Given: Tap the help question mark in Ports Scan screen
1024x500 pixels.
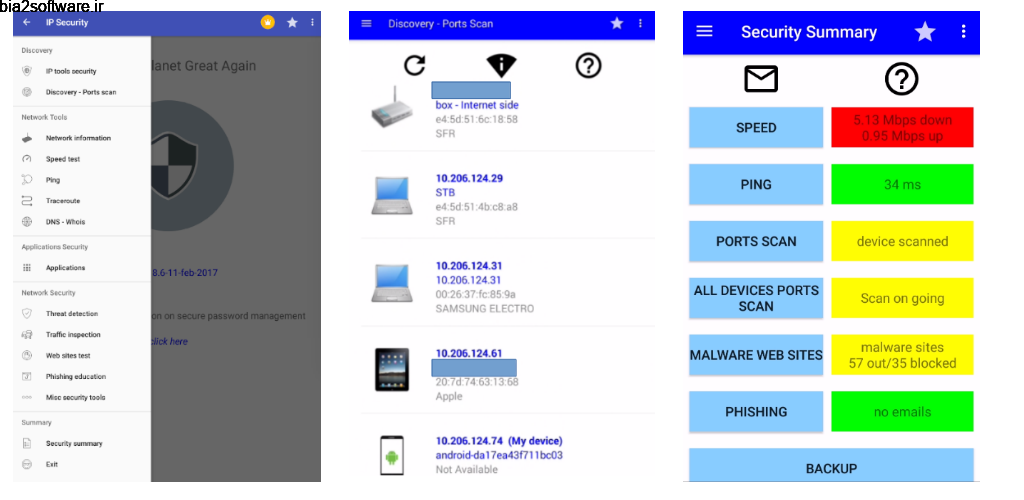Looking at the screenshot, I should coord(588,65).
